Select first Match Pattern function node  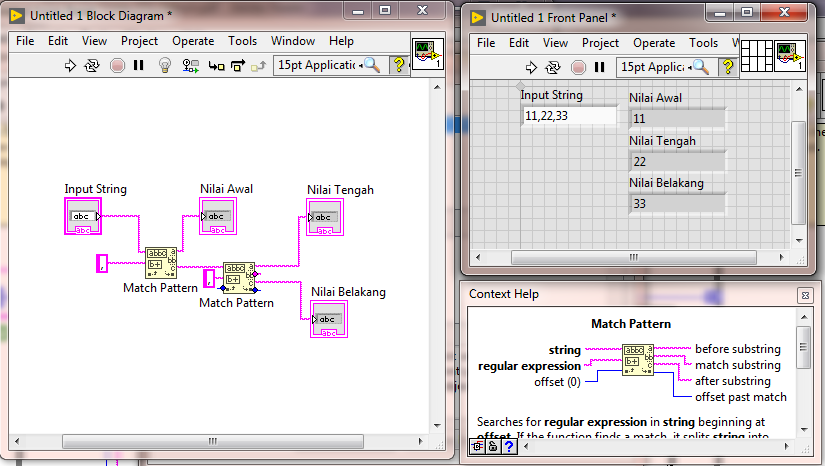tap(161, 263)
